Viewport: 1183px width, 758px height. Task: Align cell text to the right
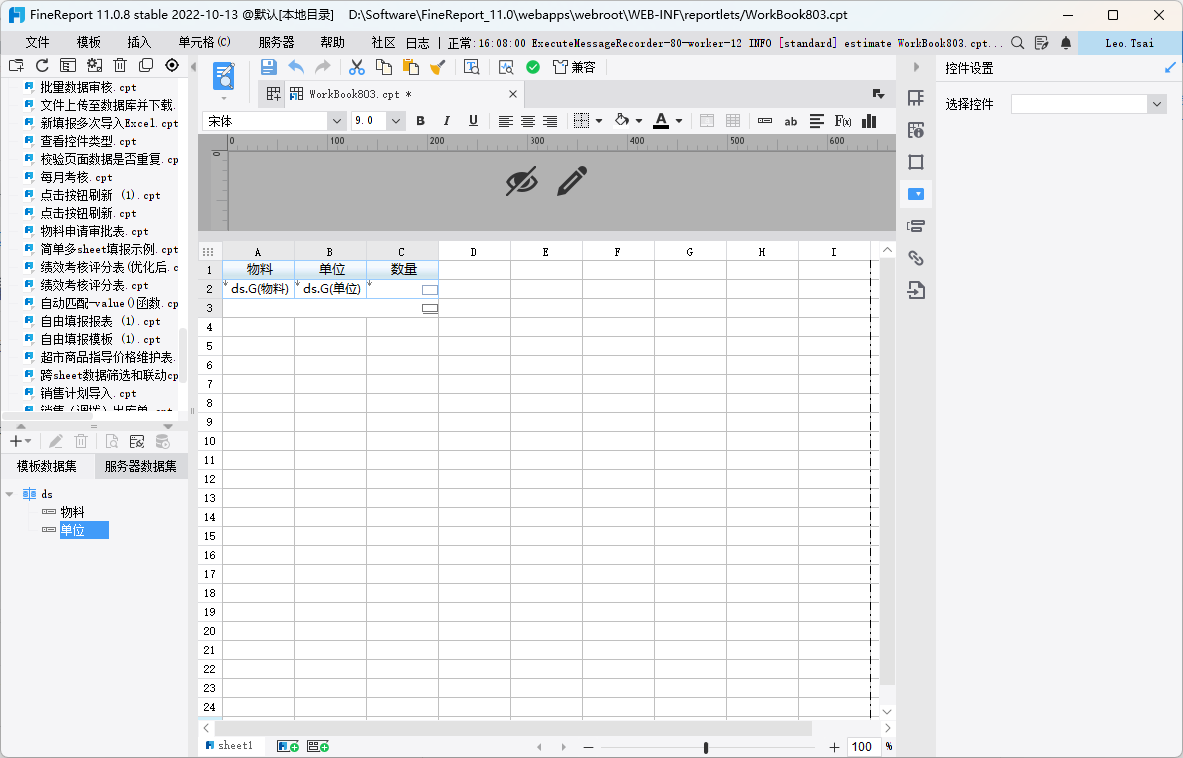550,121
